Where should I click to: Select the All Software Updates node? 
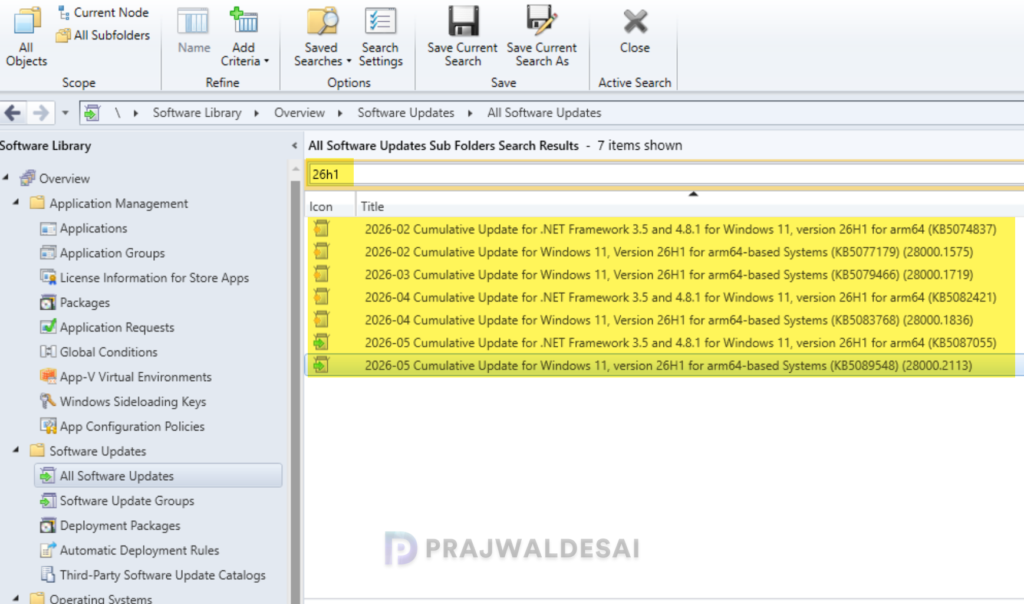[158, 476]
